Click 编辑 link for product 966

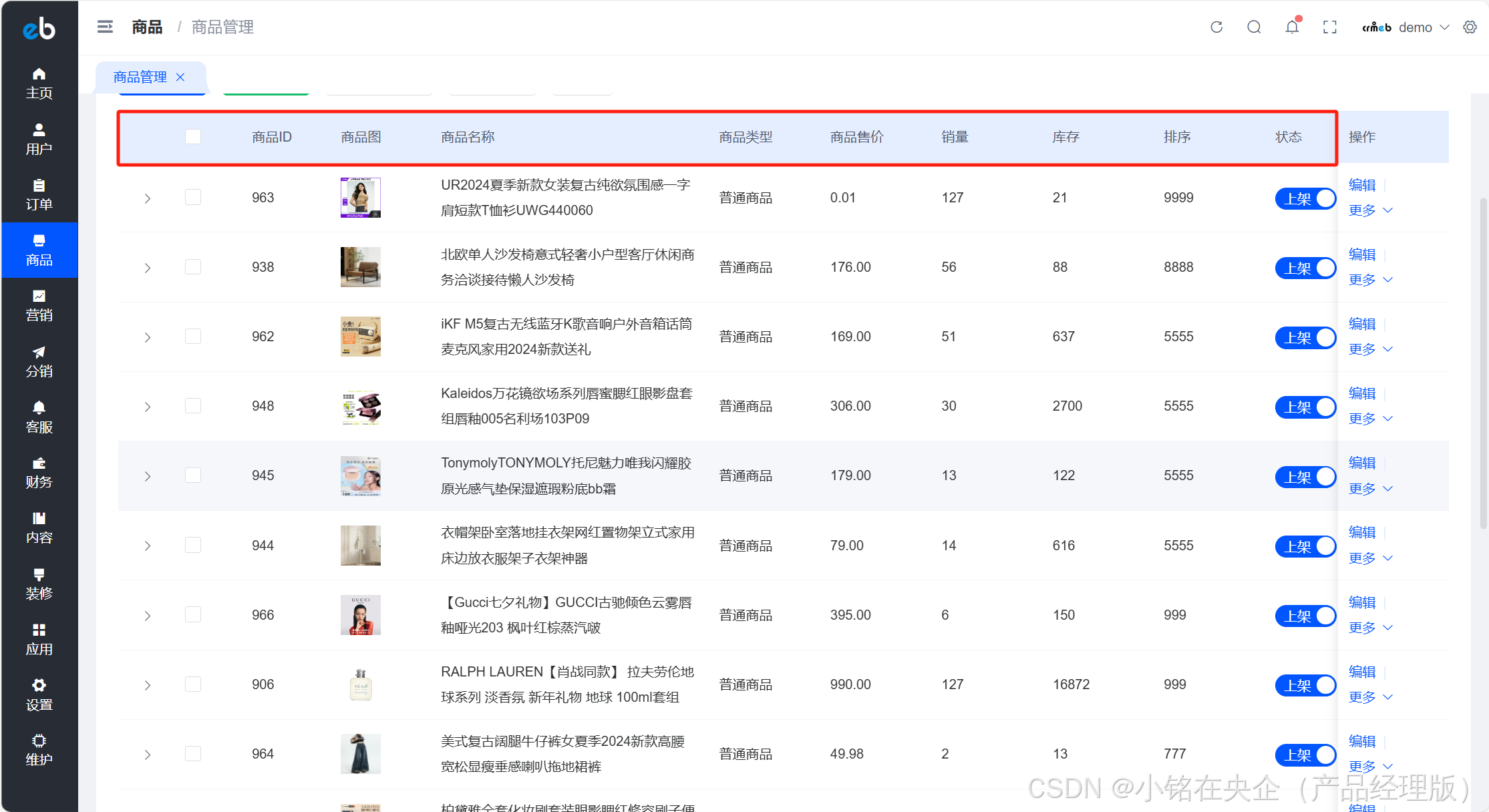pyautogui.click(x=1362, y=602)
